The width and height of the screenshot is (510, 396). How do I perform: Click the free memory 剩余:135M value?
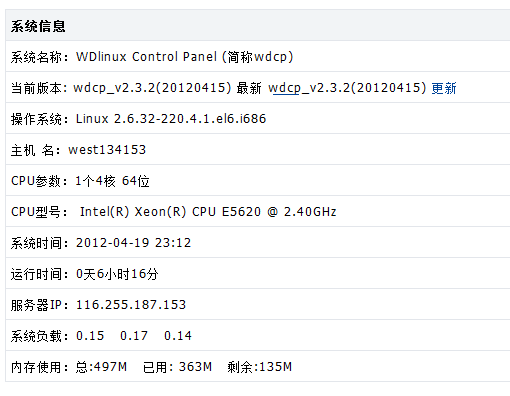pyautogui.click(x=260, y=367)
